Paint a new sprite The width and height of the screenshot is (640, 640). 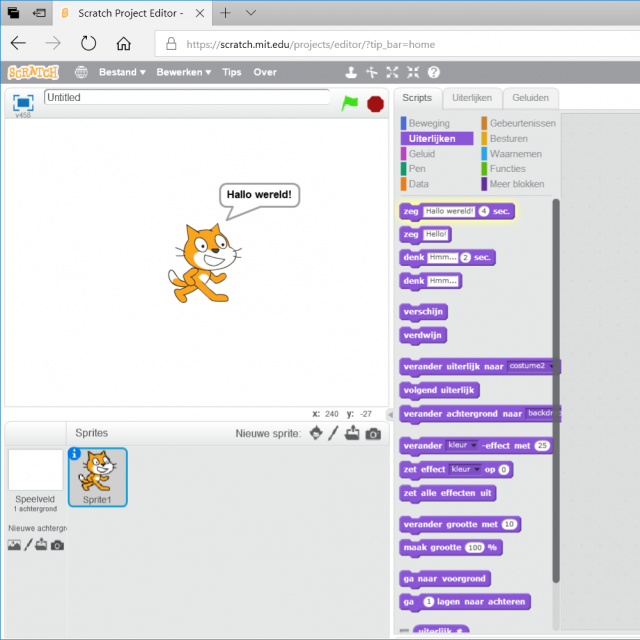[333, 433]
